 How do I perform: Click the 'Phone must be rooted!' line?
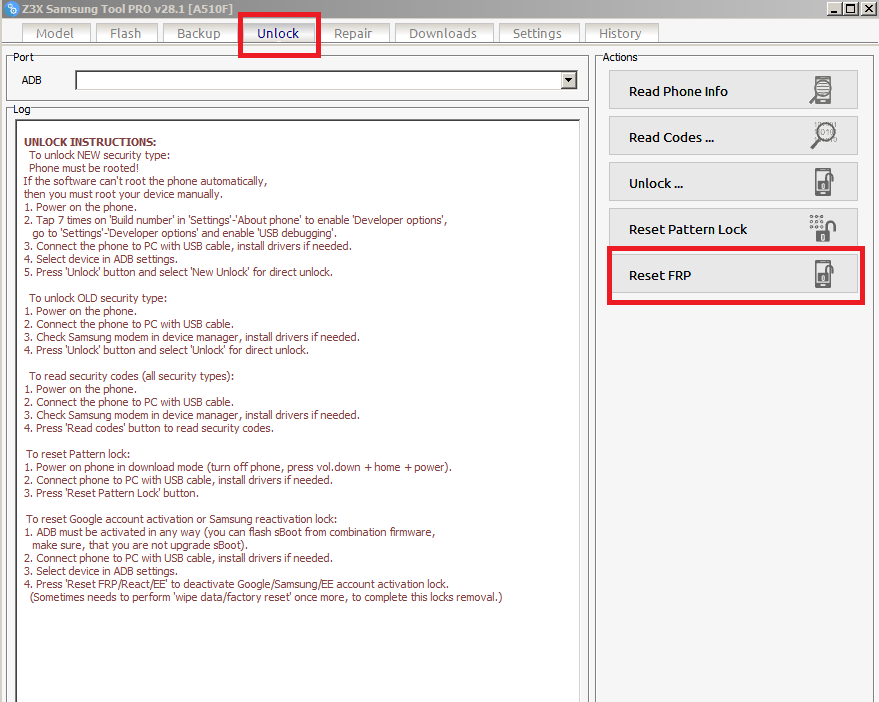(x=84, y=168)
